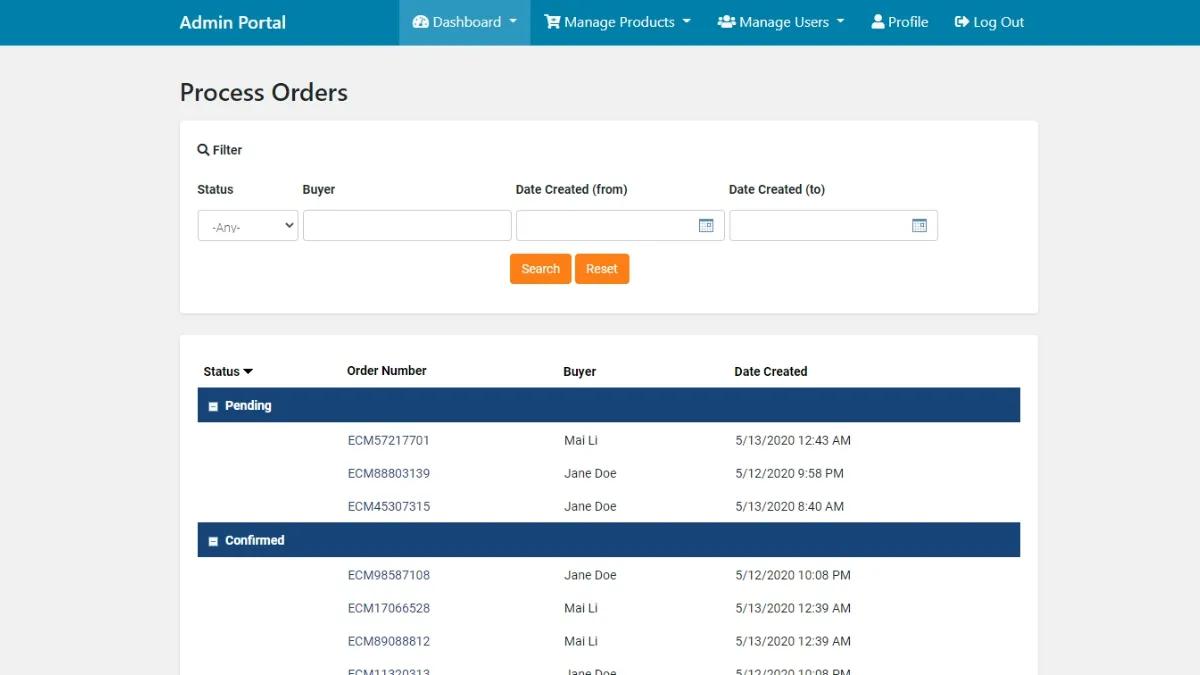
Task: Click calendar icon in Date Created (from)
Action: [705, 226]
